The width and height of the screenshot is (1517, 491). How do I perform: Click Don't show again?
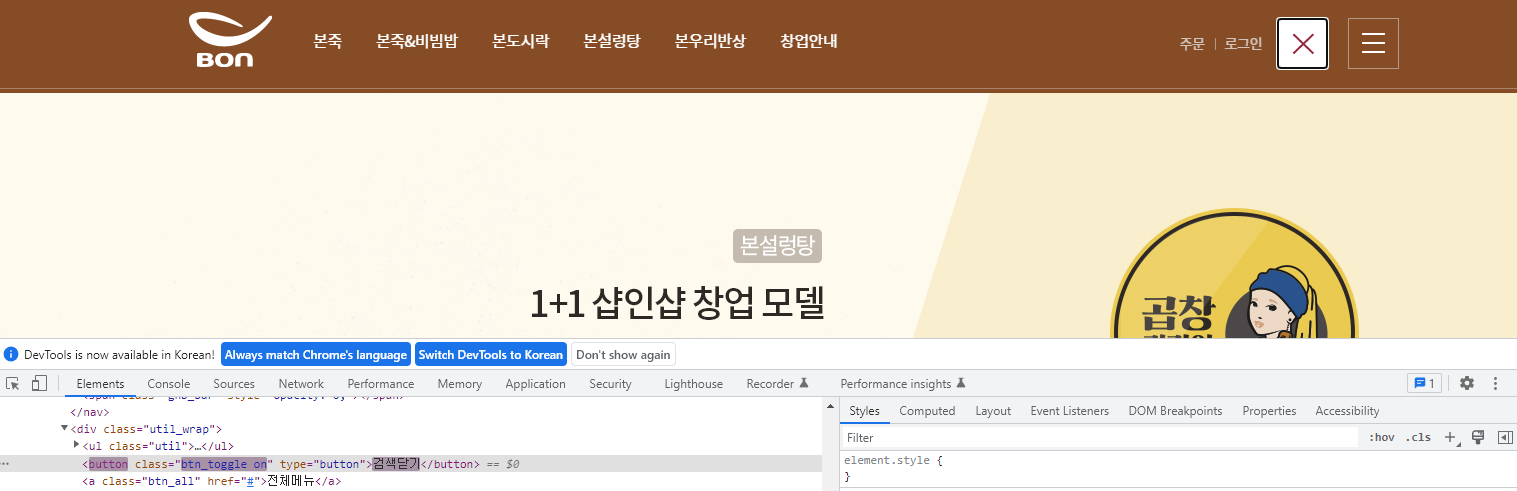coord(623,355)
